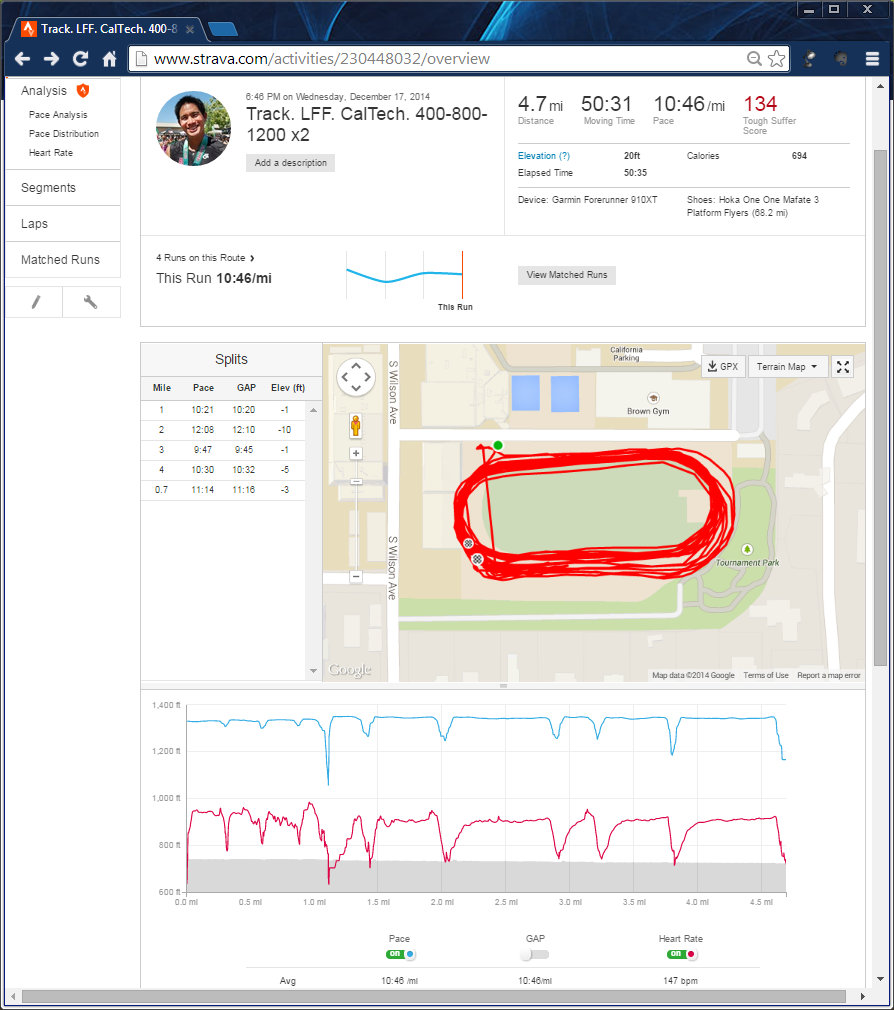Bookmark page with the star icon
The width and height of the screenshot is (894, 1010).
point(776,59)
